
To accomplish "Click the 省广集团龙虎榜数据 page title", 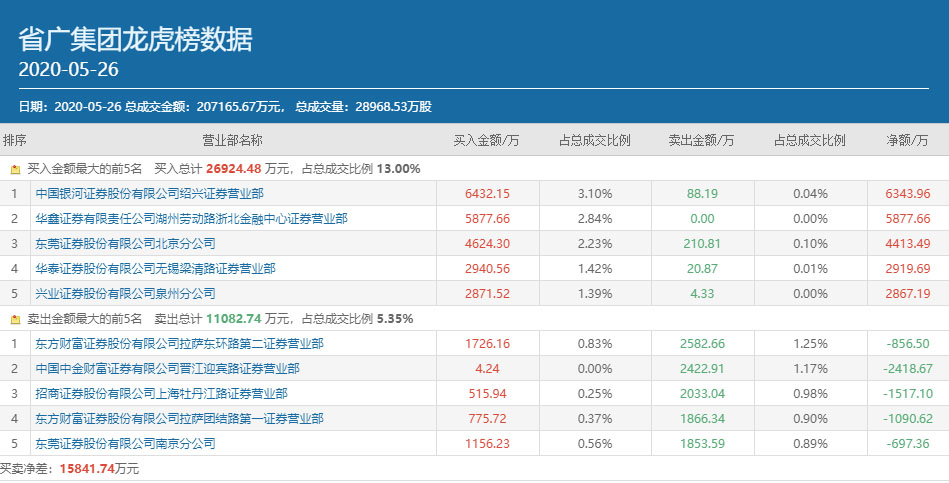I will (135, 40).
